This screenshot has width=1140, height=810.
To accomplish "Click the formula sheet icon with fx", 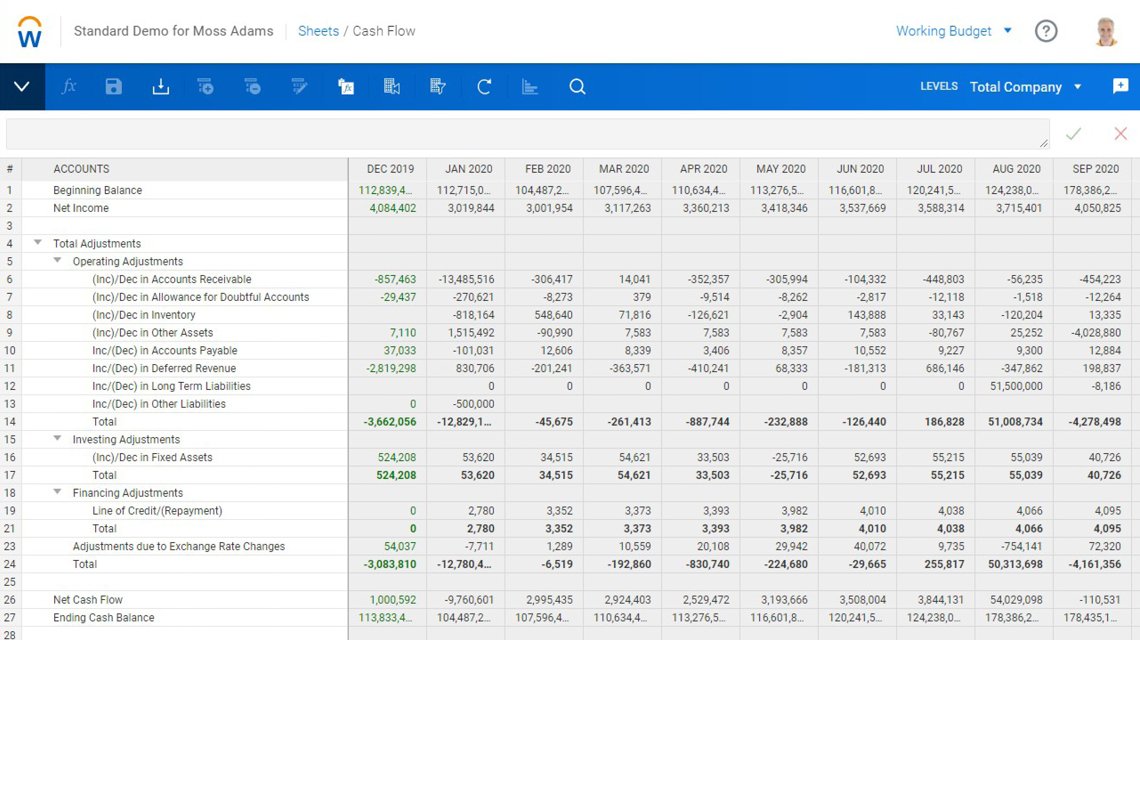I will pyautogui.click(x=346, y=87).
